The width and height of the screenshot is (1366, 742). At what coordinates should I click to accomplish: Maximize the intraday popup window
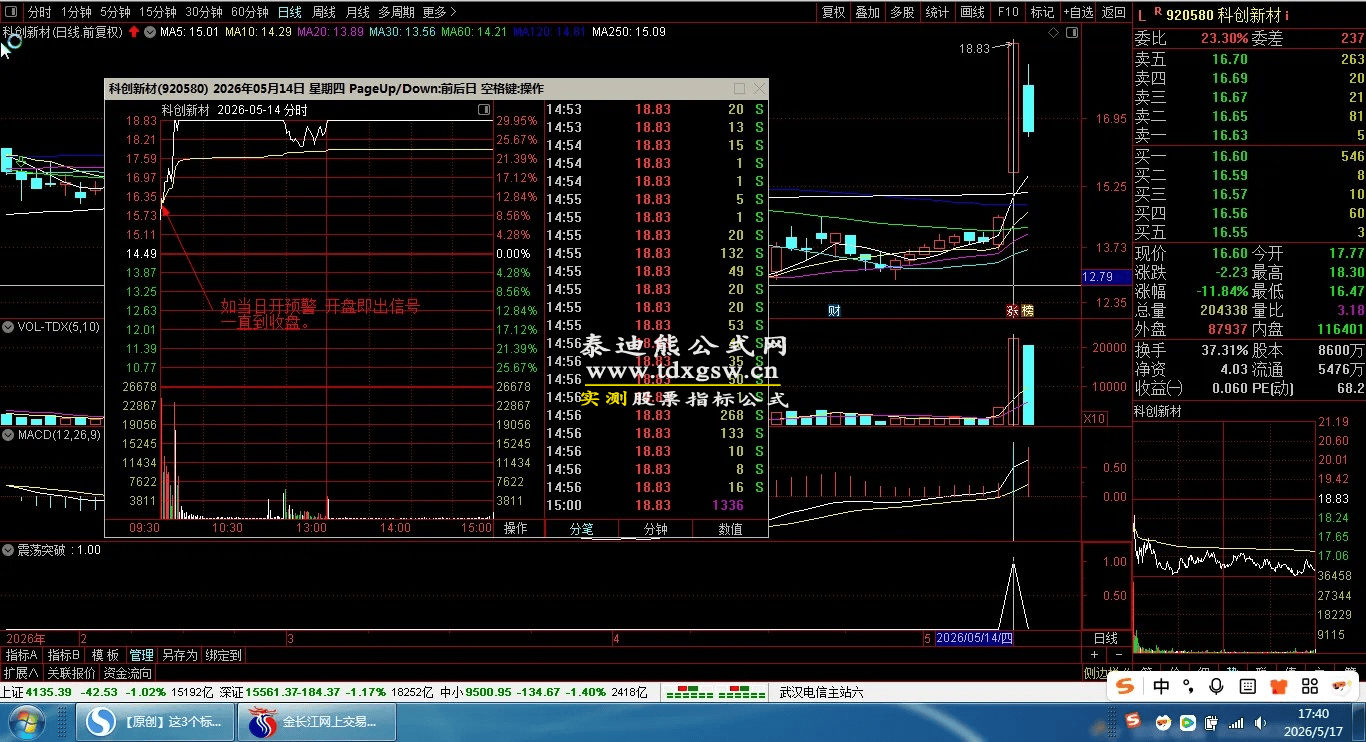739,89
